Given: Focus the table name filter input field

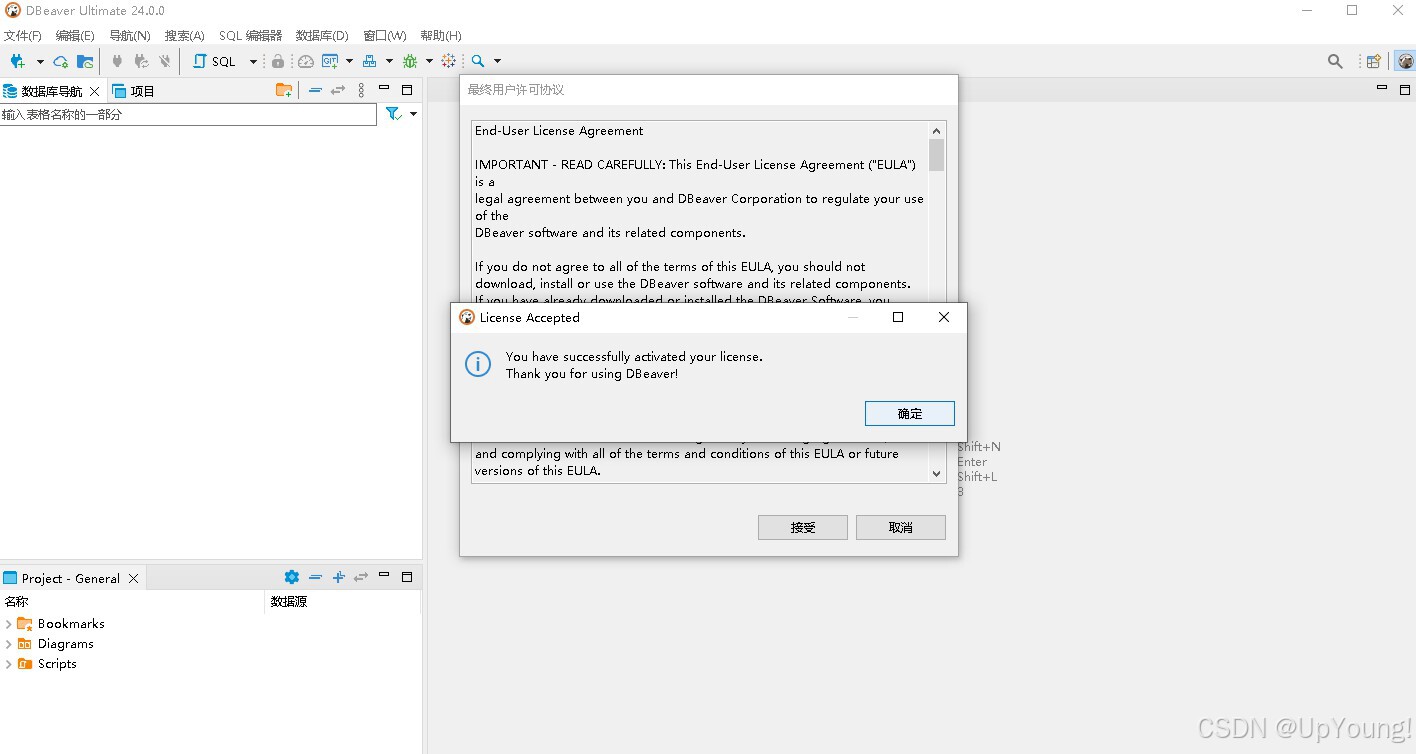Looking at the screenshot, I should point(188,115).
